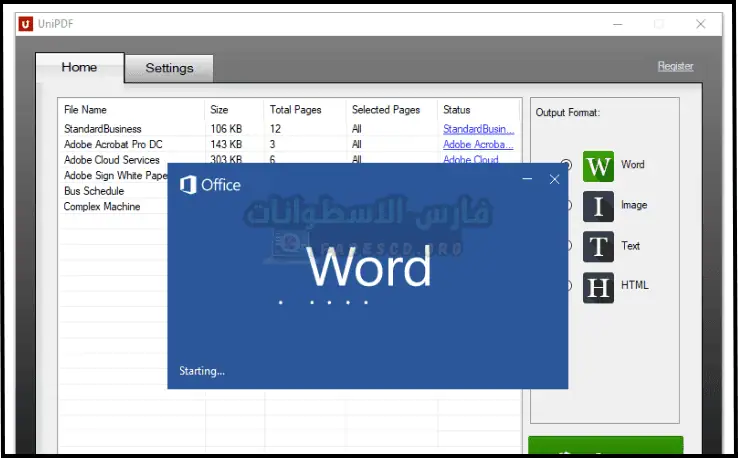Select the Word output radio button
This screenshot has width=738, height=458.
click(x=567, y=165)
